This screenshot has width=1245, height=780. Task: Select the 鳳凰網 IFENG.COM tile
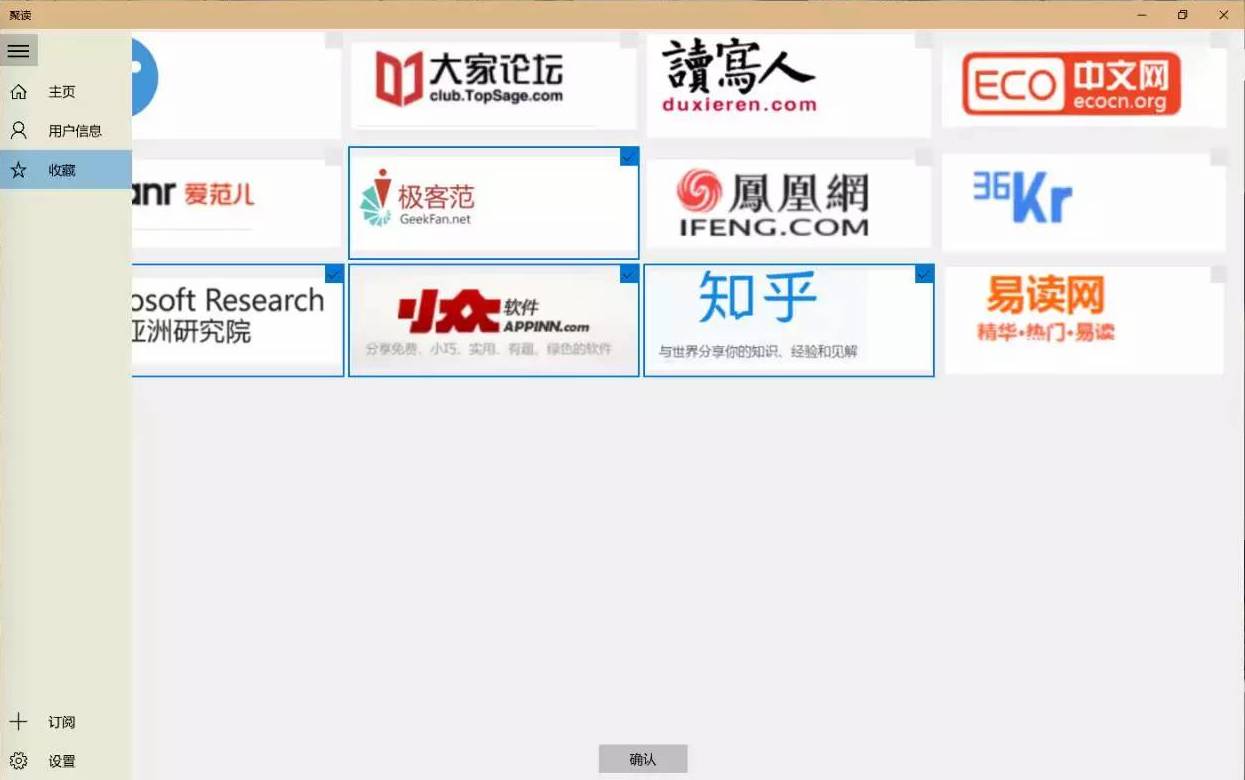(x=789, y=203)
